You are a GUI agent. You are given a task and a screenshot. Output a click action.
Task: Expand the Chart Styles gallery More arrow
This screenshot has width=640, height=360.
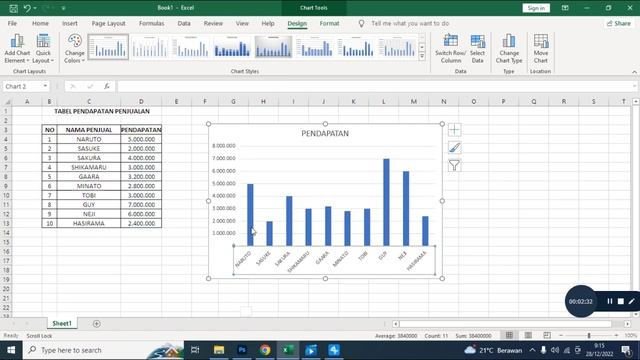(x=422, y=56)
